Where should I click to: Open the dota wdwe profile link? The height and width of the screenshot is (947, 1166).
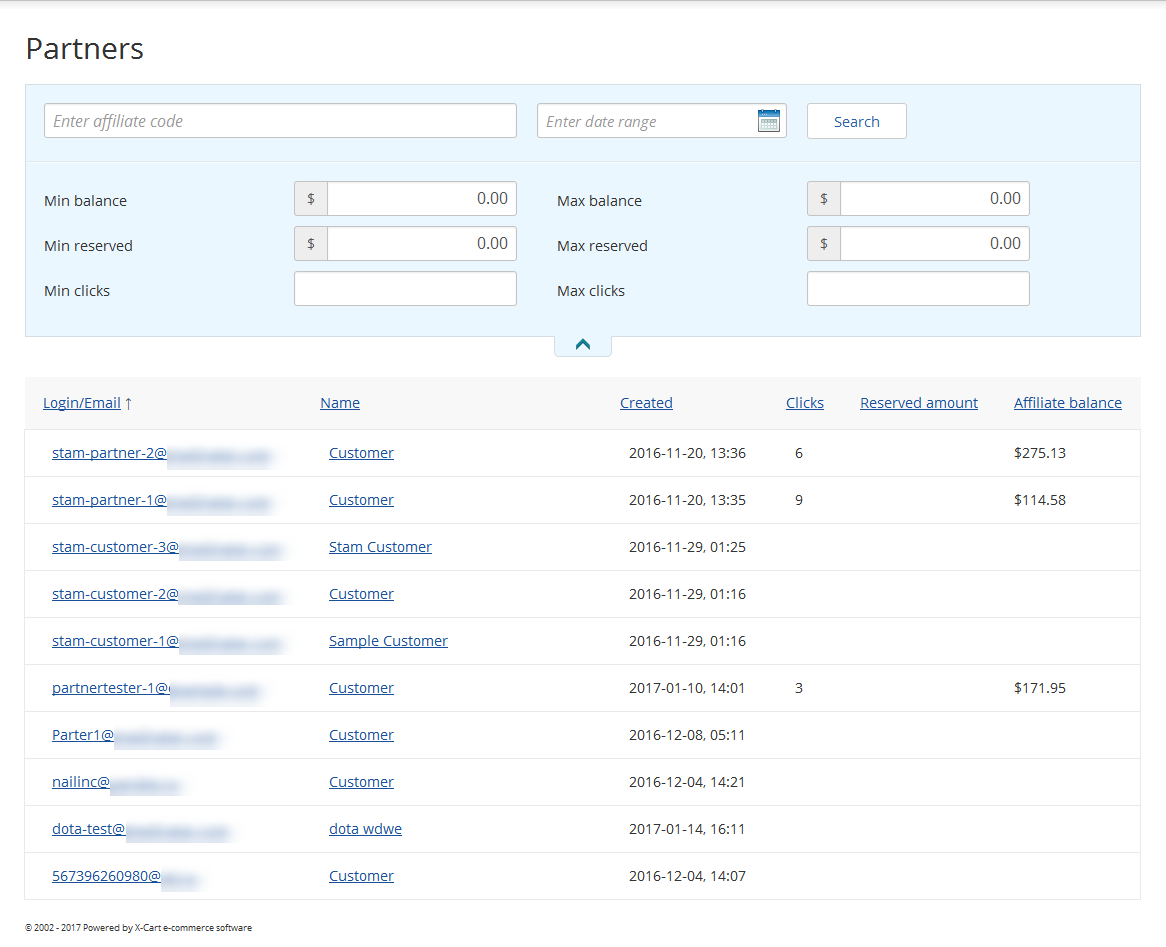pyautogui.click(x=365, y=829)
